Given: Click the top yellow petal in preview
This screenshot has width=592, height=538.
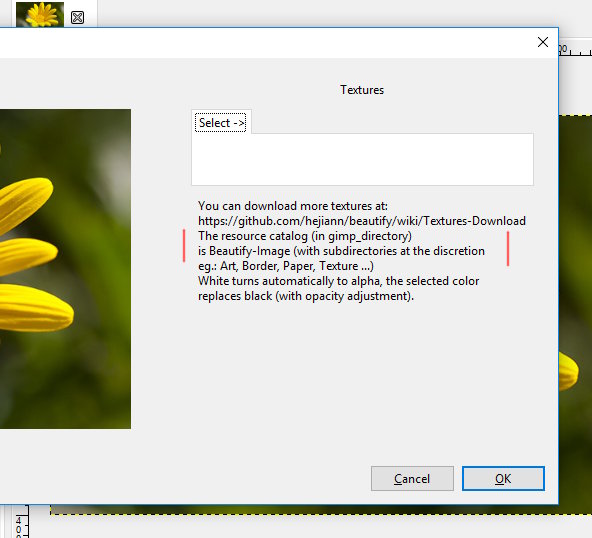Looking at the screenshot, I should click(x=25, y=204).
